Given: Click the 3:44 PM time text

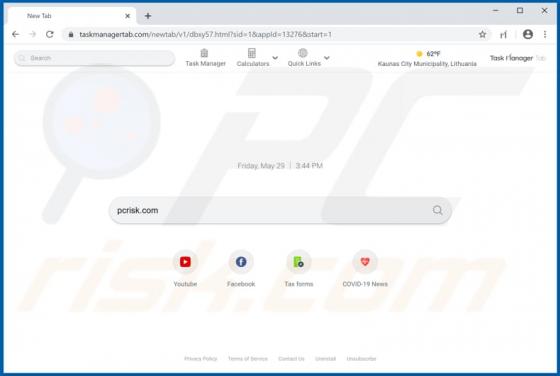Looking at the screenshot, I should pos(309,166).
